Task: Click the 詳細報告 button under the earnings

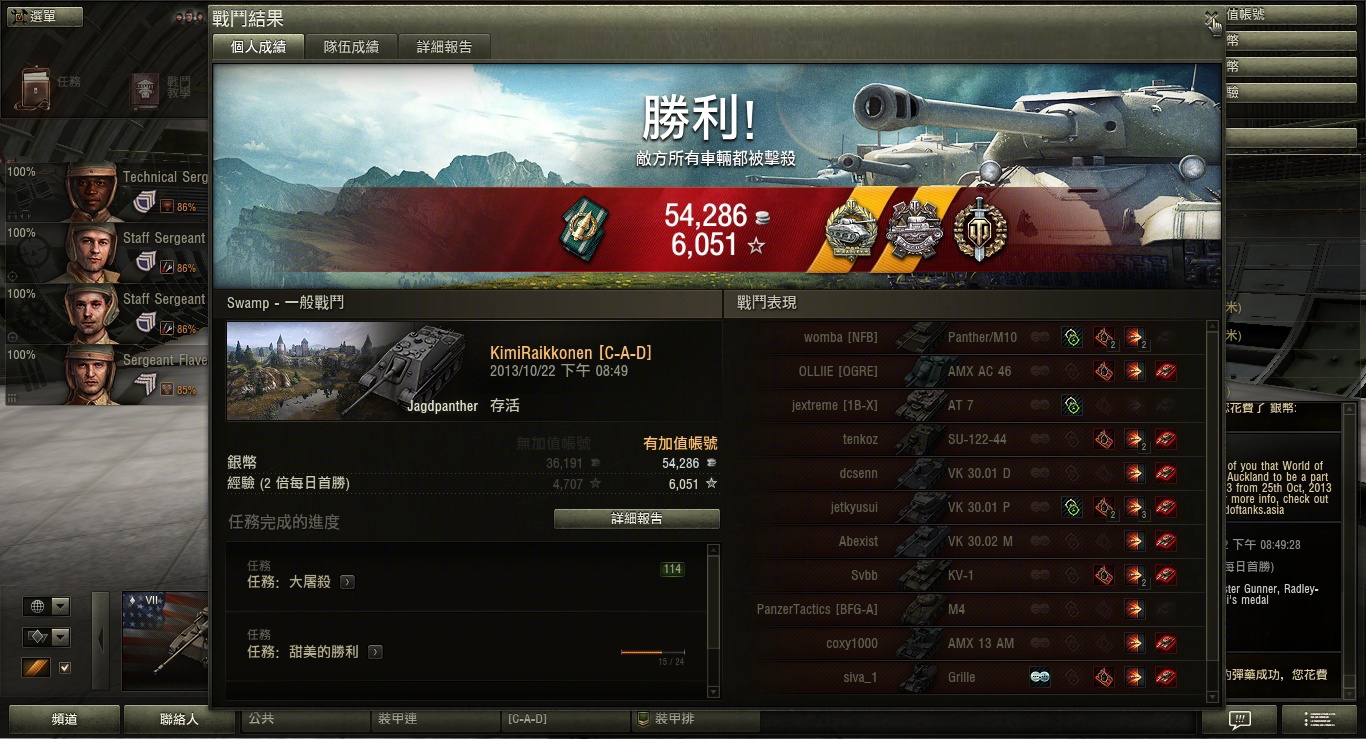Action: pos(637,519)
